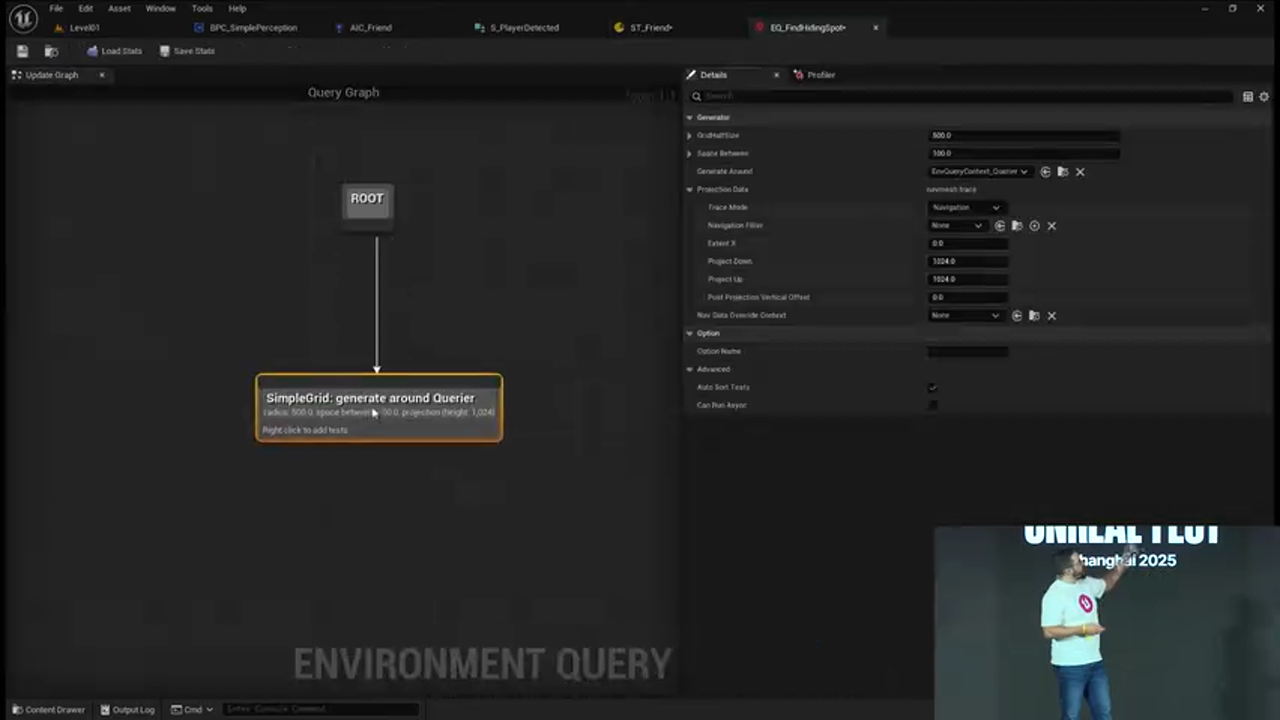Collapse the Projection Data section
The height and width of the screenshot is (720, 1280).
pos(689,189)
